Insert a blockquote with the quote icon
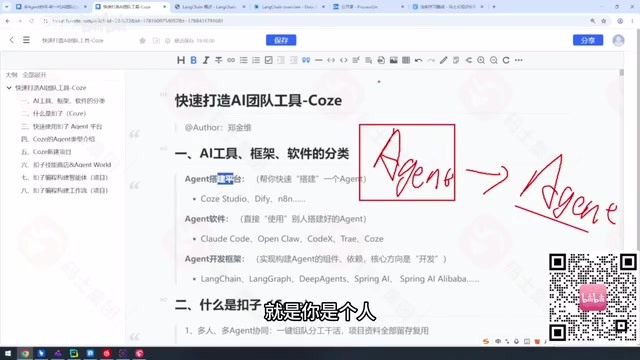Image resolution: width=640 pixels, height=360 pixels. coord(306,60)
